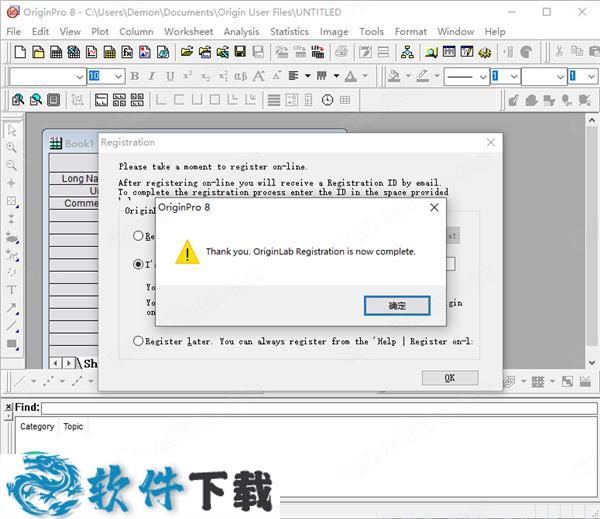The width and height of the screenshot is (600, 519).
Task: Click the New Graph icon
Action: coord(91,52)
